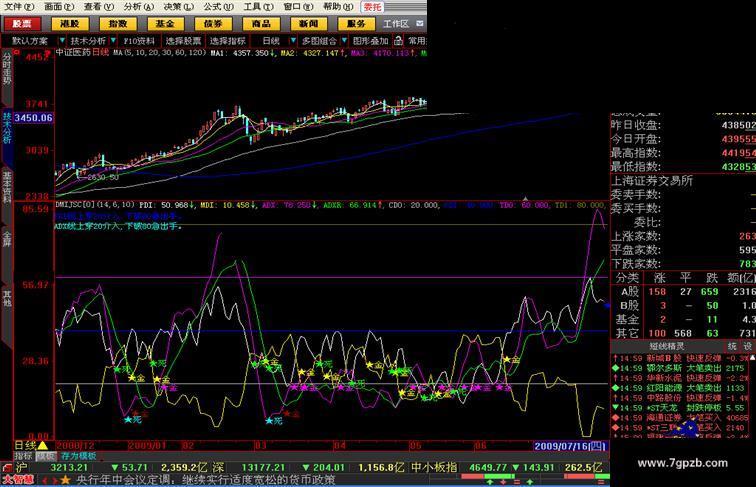This screenshot has width=756, height=487.
Task: Select the red 股票 category button
Action: coord(22,24)
